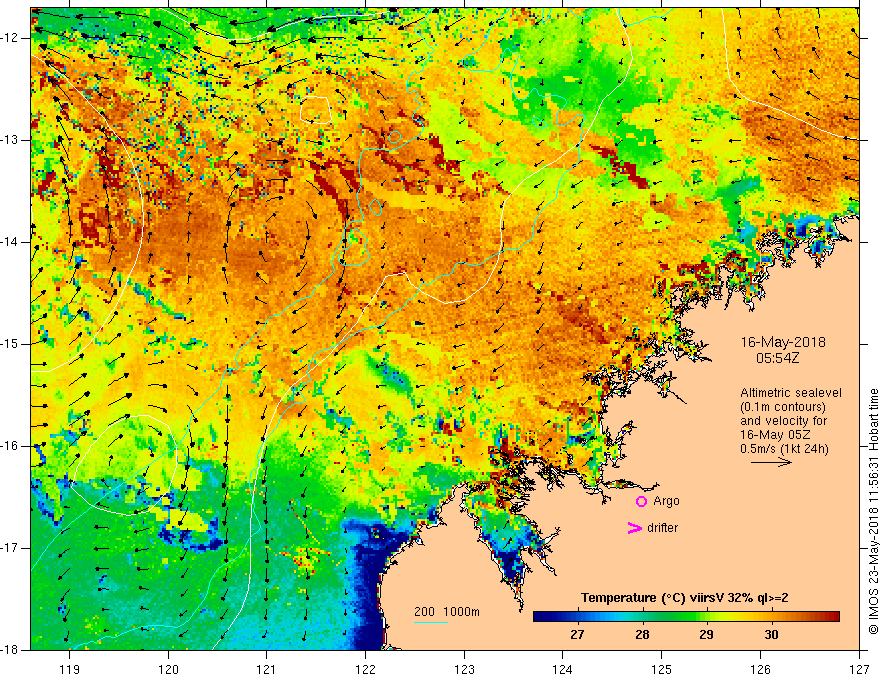Click the cyan isobath legend line
880x680 pixels.
[x=430, y=622]
